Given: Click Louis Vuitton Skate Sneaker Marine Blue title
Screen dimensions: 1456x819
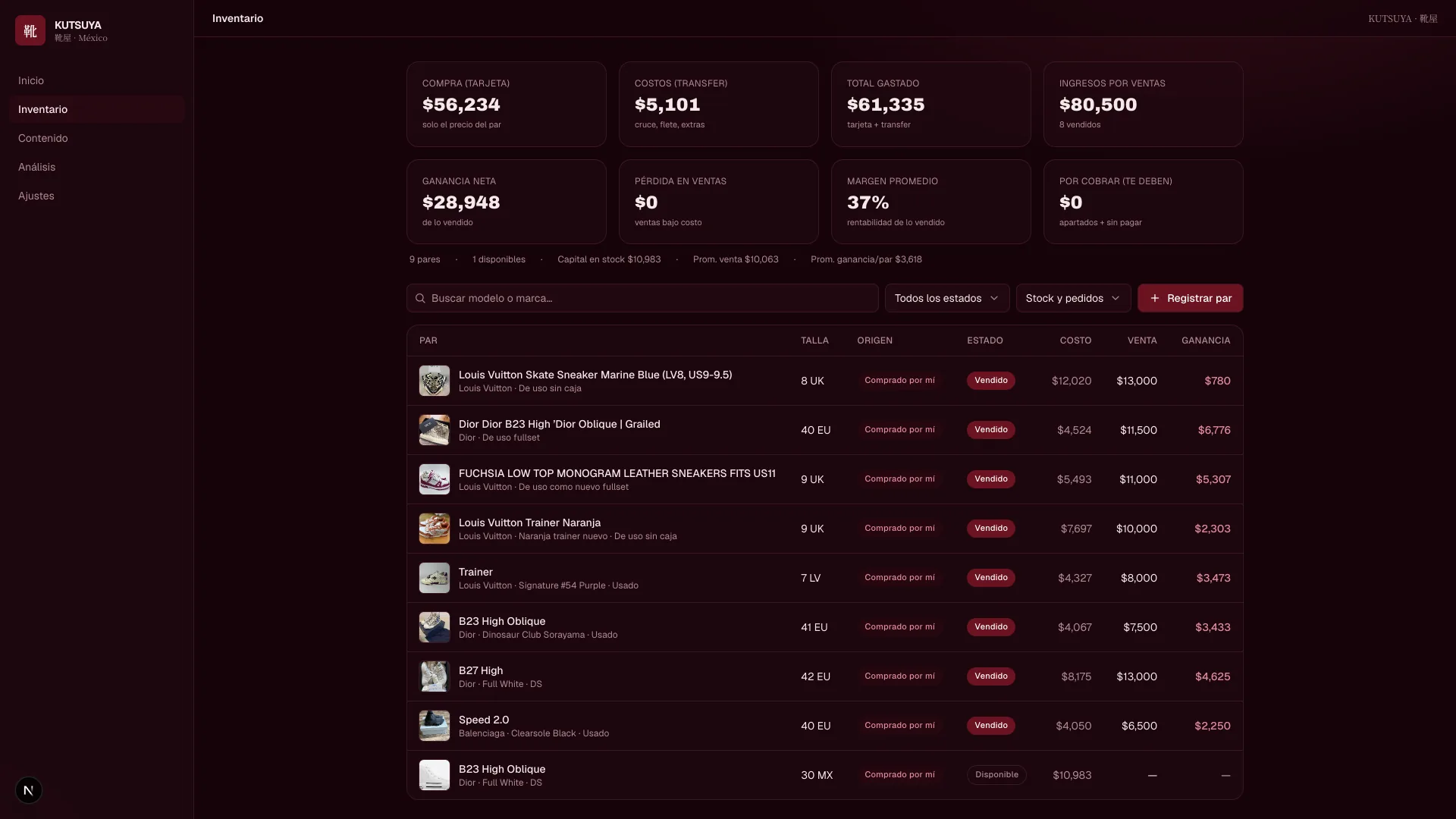Looking at the screenshot, I should 595,375.
